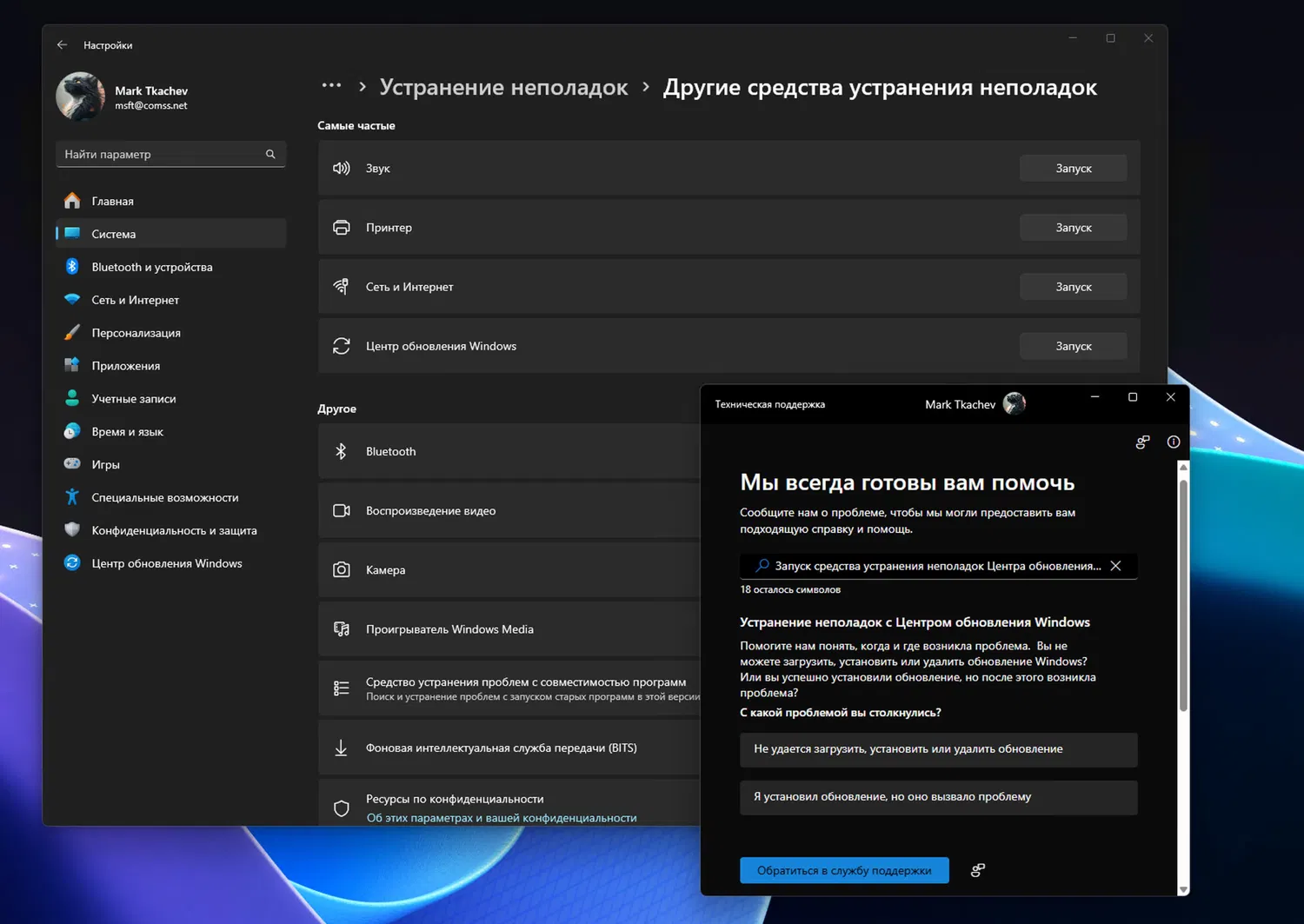
Task: Launch the Сеть и Интернет troubleshooter with Запуск
Action: pos(1074,287)
